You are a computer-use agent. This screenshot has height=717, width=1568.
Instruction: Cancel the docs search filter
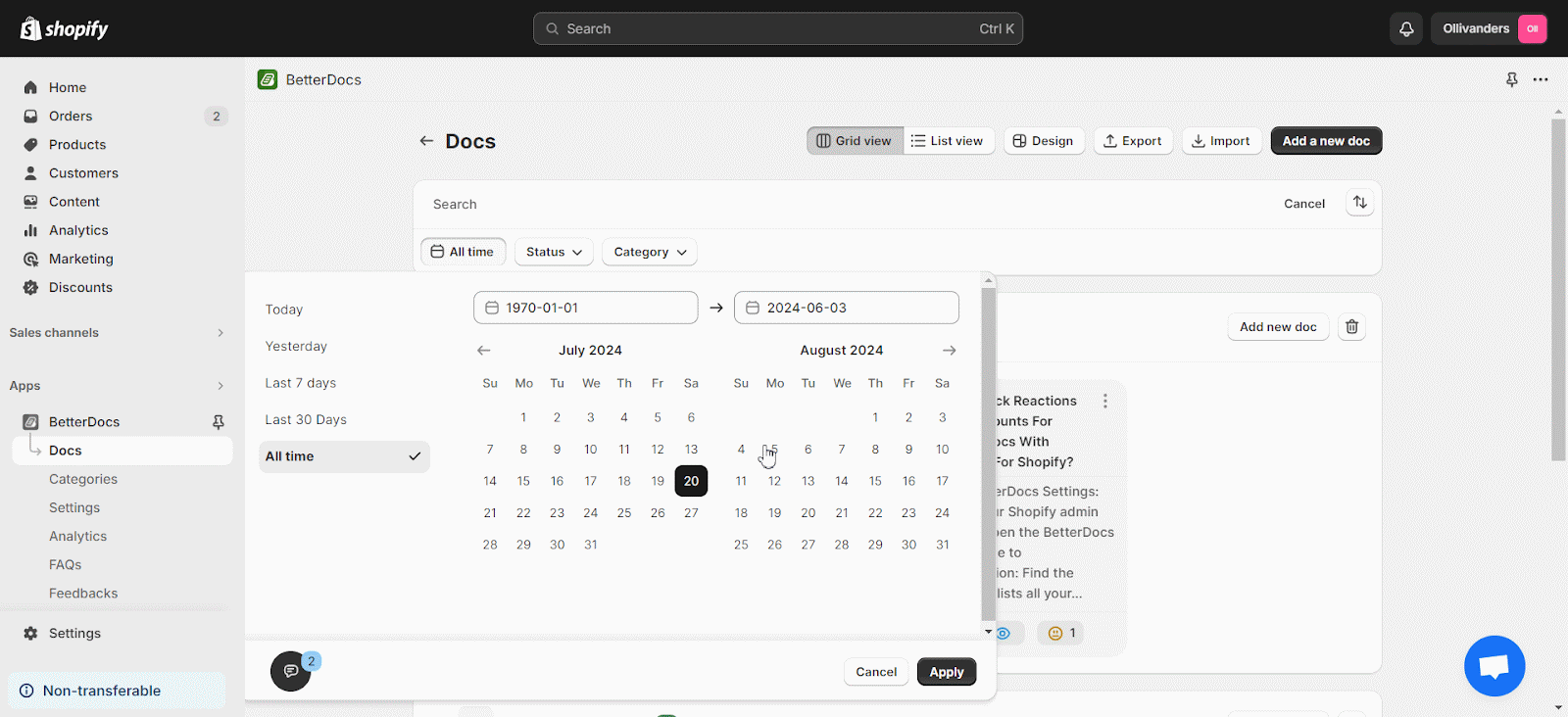[1304, 204]
